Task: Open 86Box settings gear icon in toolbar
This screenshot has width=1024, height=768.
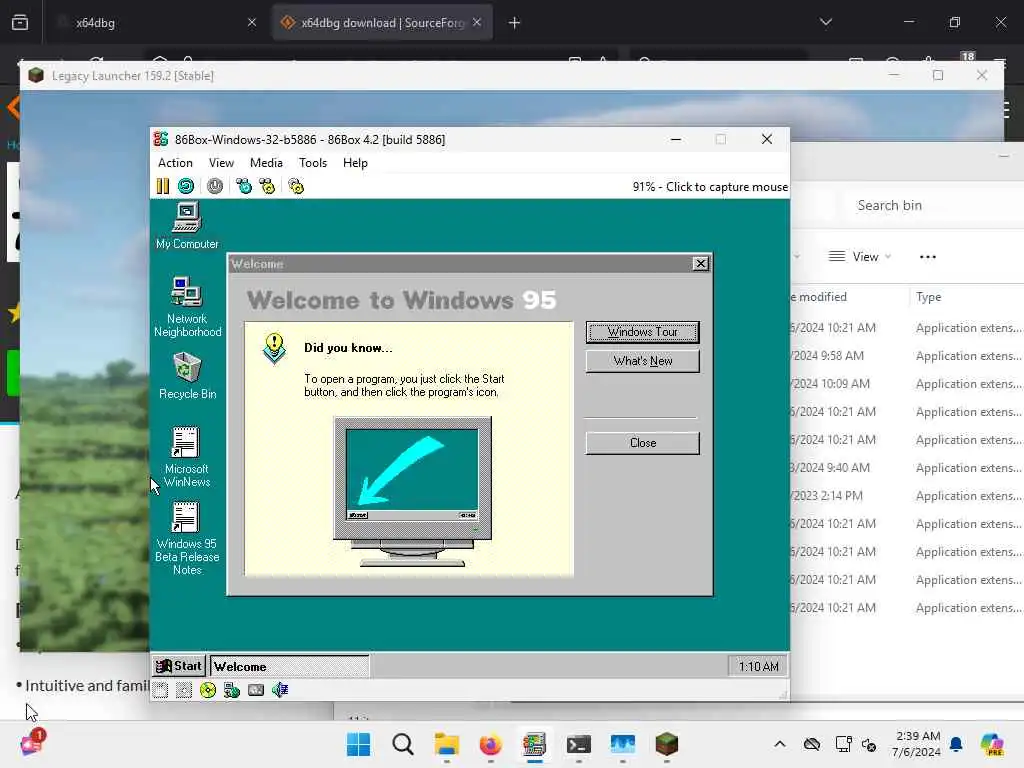Action: pos(296,187)
